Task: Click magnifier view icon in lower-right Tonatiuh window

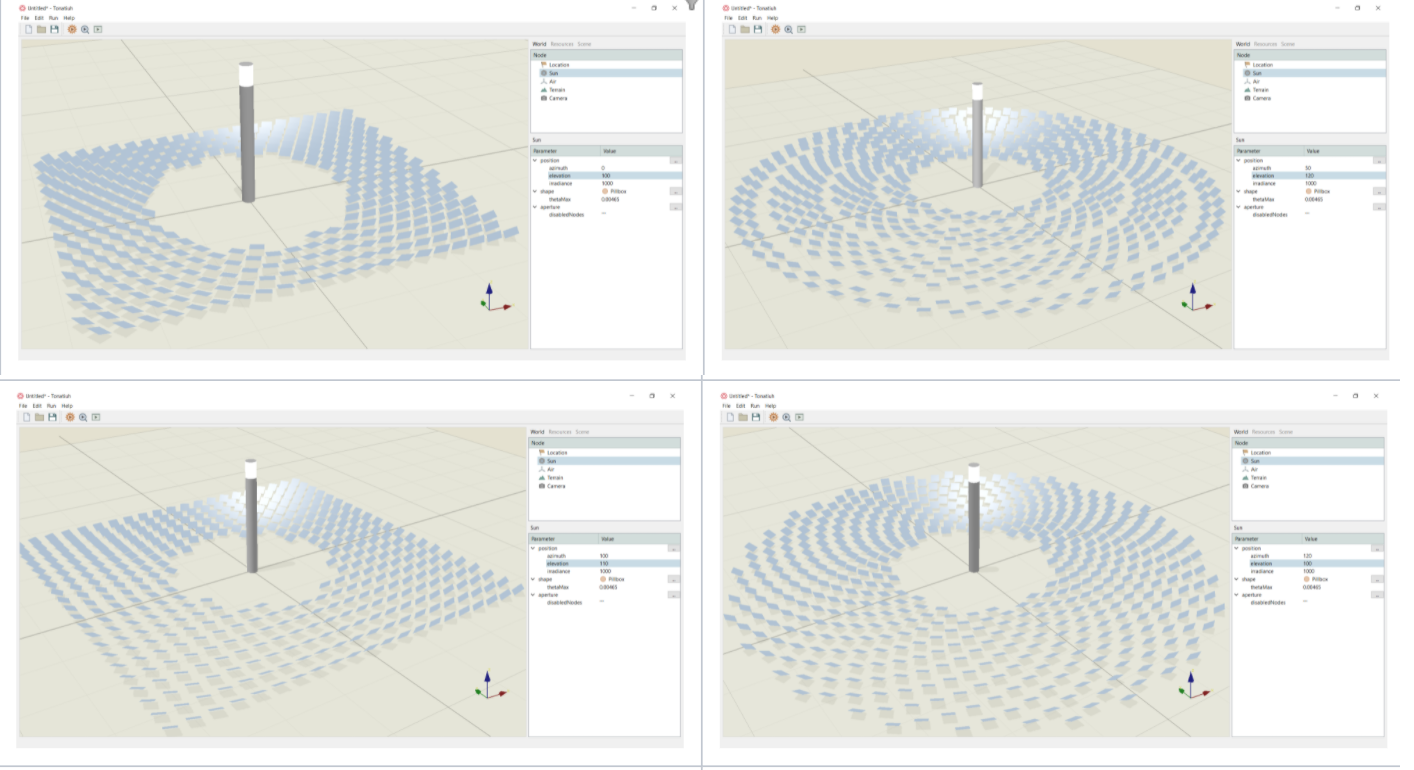Action: pos(786,417)
